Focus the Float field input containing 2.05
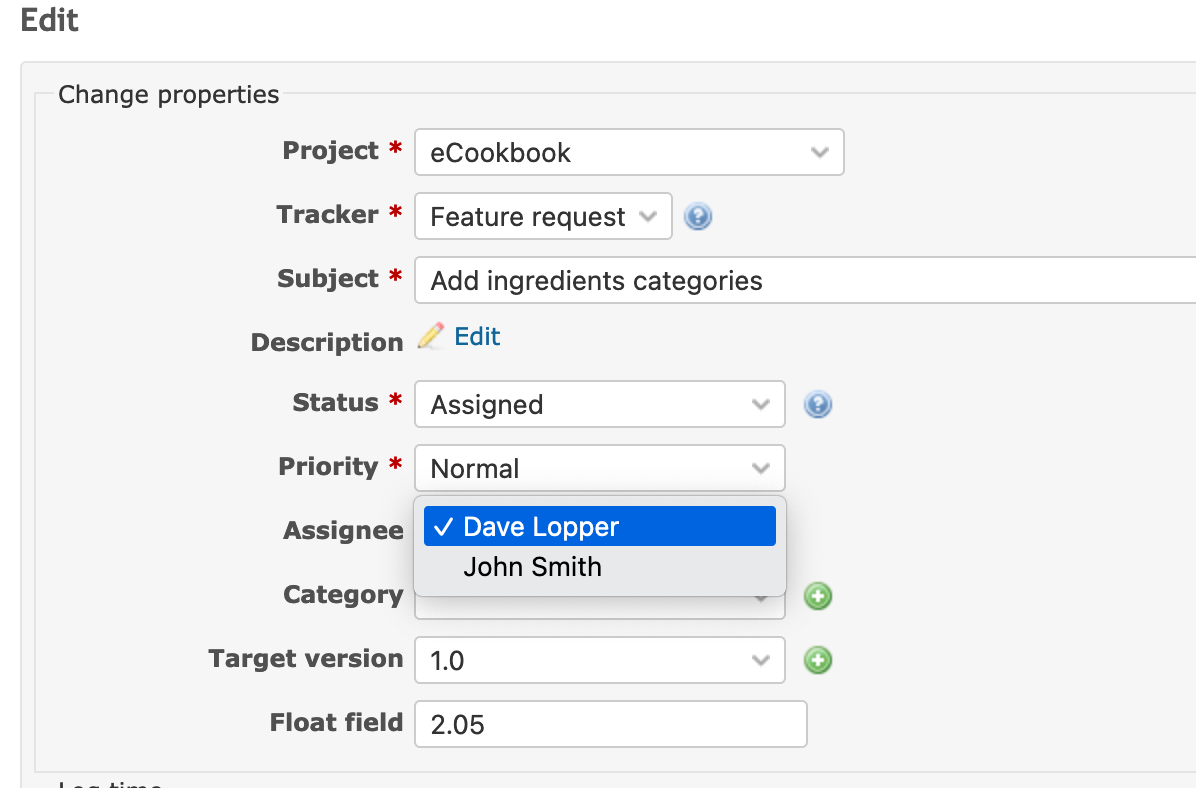Screen dimensions: 1196x788 tap(611, 724)
